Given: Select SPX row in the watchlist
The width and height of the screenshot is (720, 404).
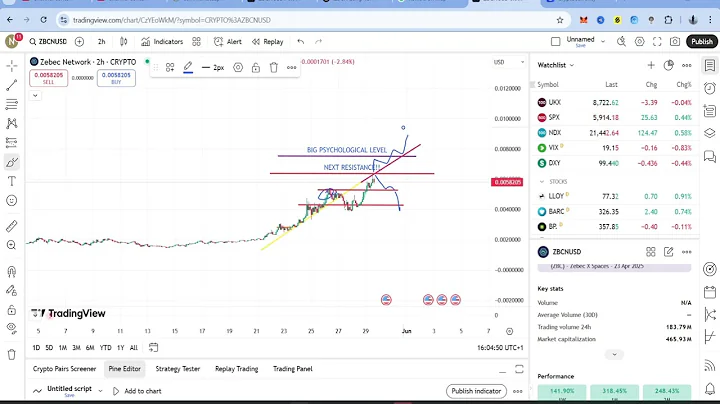Looking at the screenshot, I should click(614, 118).
